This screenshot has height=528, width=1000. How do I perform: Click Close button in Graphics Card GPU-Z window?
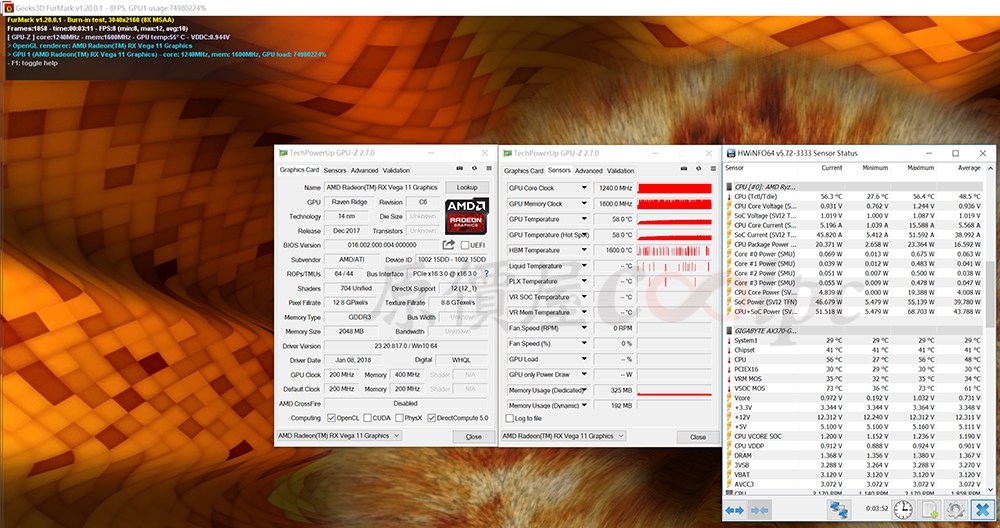[x=474, y=437]
